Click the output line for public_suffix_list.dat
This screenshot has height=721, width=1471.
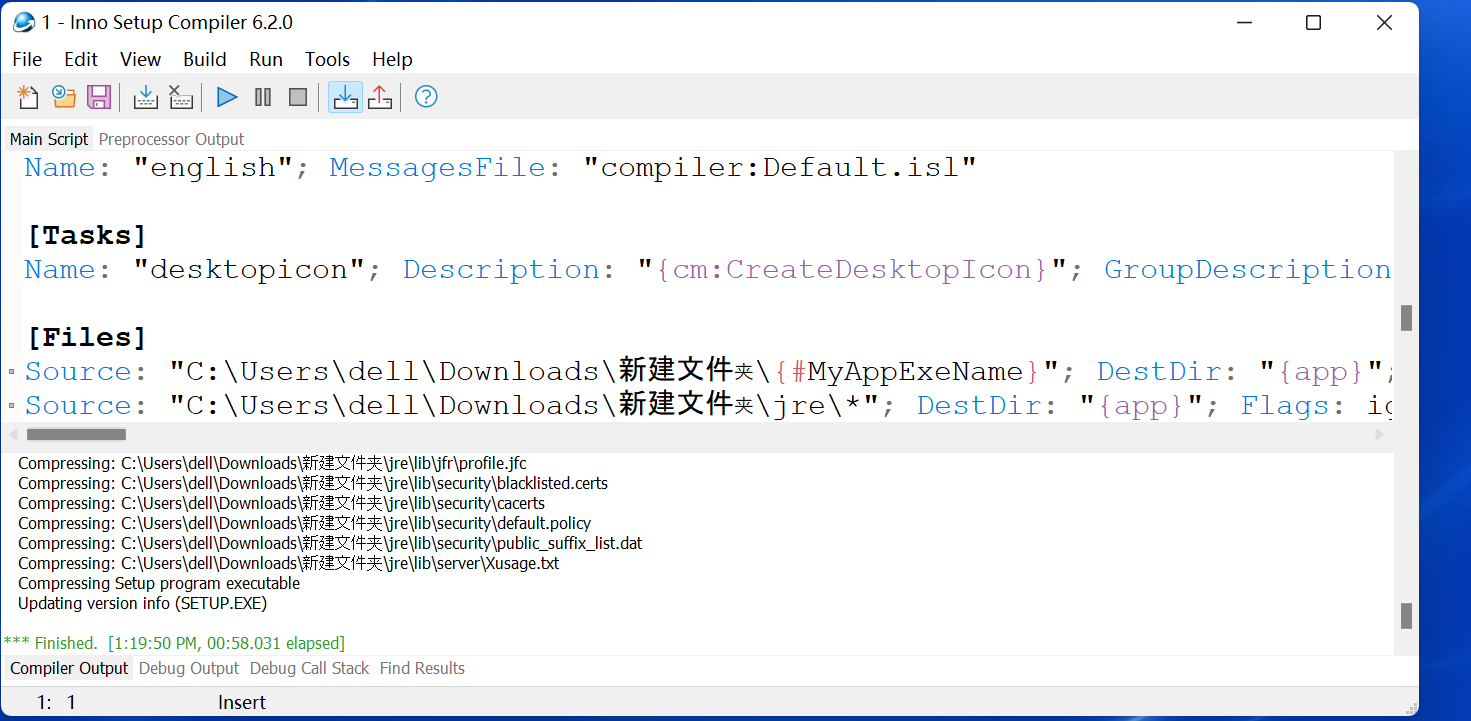click(330, 543)
